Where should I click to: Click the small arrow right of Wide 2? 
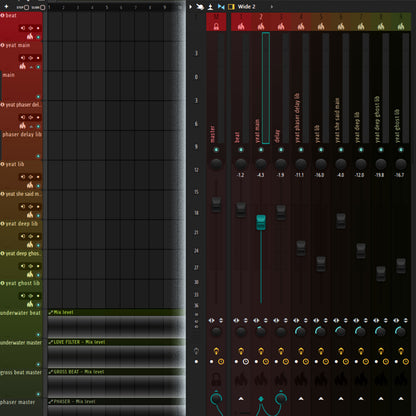click(272, 7)
